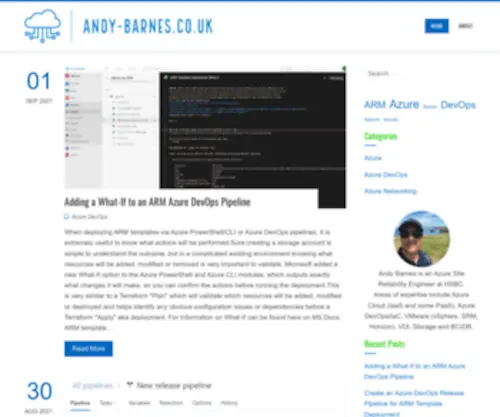Click the Read More button
The height and width of the screenshot is (417, 500).
click(88, 349)
